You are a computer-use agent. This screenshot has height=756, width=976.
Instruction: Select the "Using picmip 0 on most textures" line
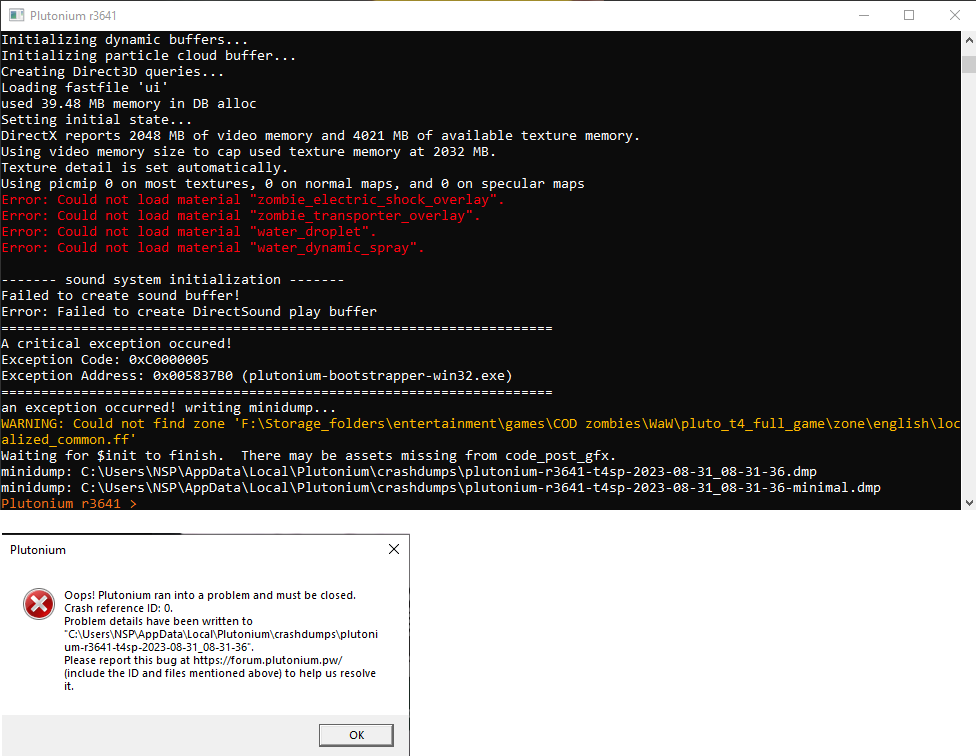(293, 184)
